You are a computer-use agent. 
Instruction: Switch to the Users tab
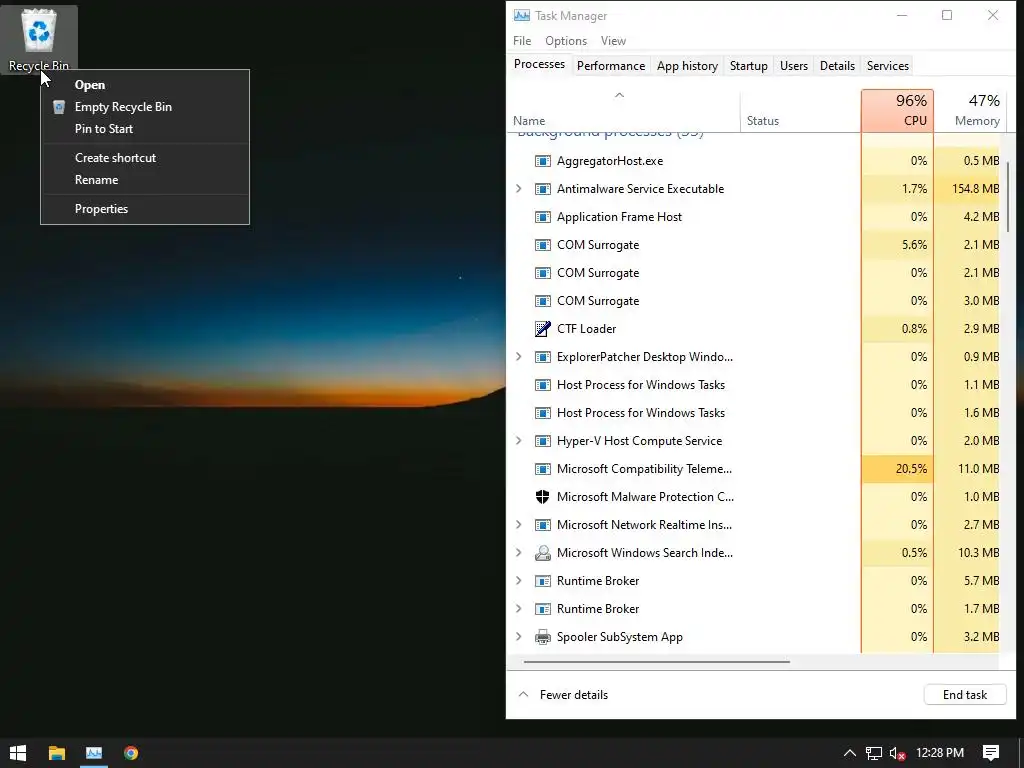pos(793,66)
